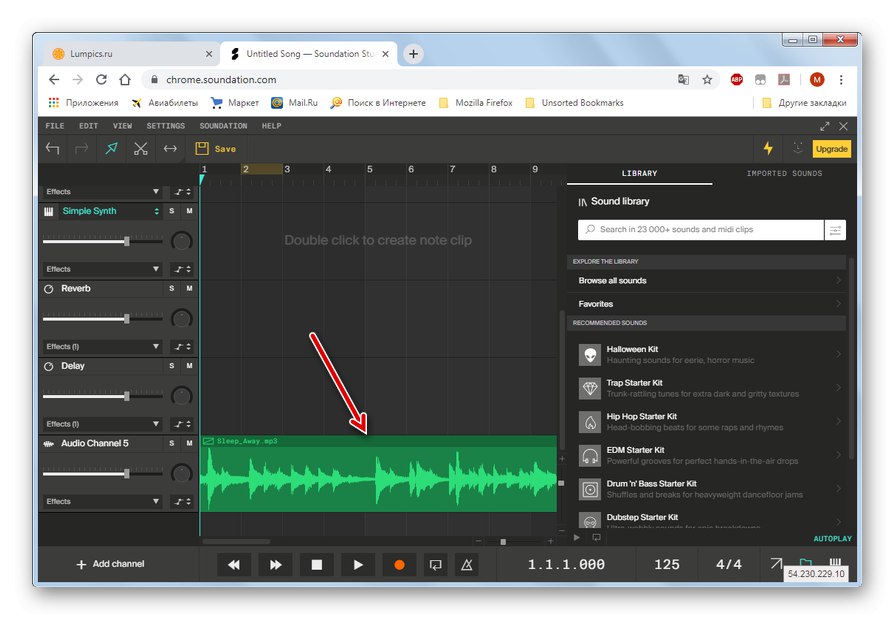Select the pointer arrow tool

pyautogui.click(x=111, y=149)
